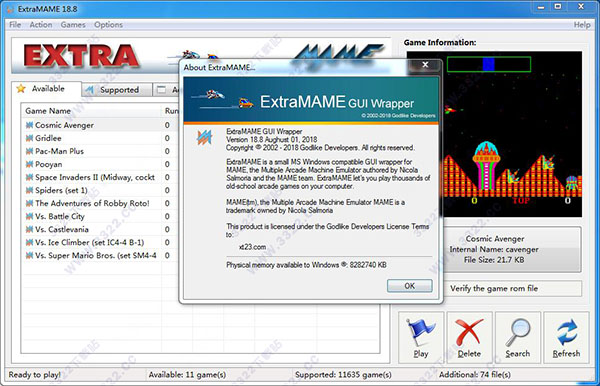Image resolution: width=600 pixels, height=386 pixels.
Task: Select Space Invaders II (Midway, cockt
Action: click(95, 177)
